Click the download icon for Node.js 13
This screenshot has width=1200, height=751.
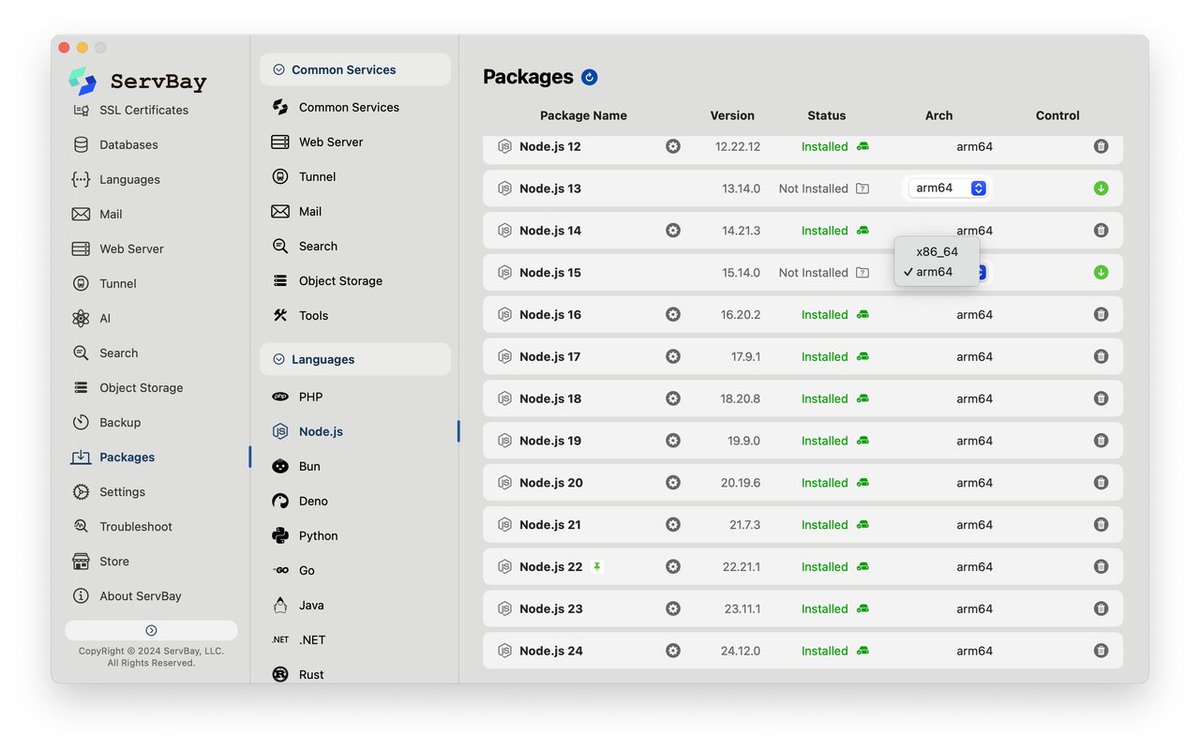[1101, 188]
